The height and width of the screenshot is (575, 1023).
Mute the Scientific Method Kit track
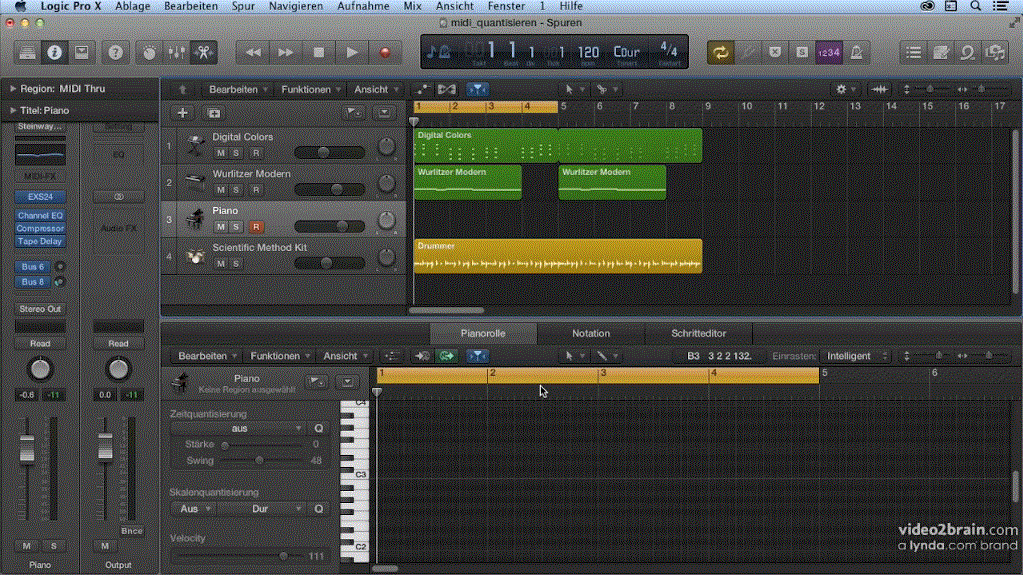221,264
